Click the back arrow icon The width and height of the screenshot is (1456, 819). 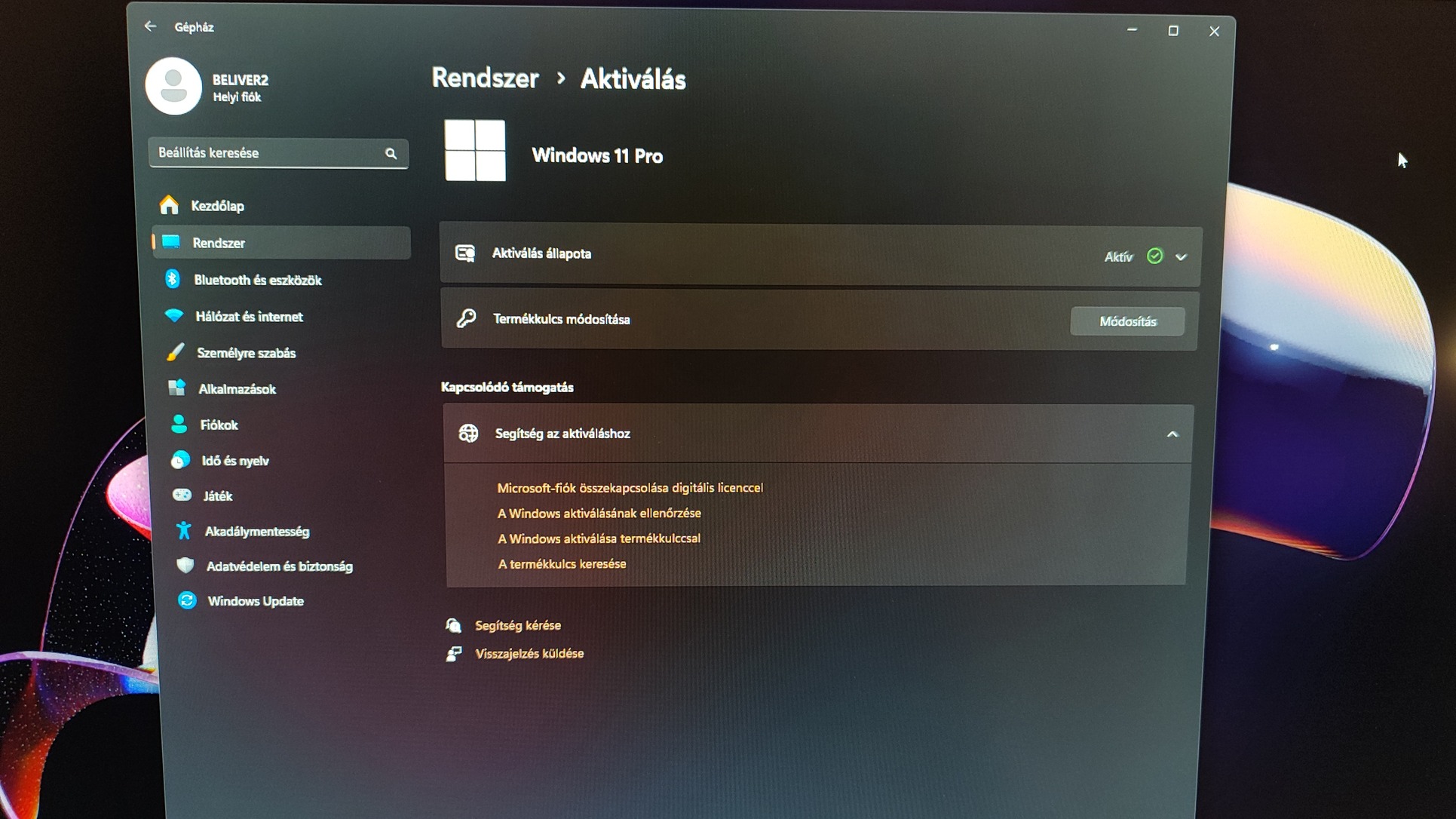pyautogui.click(x=150, y=26)
